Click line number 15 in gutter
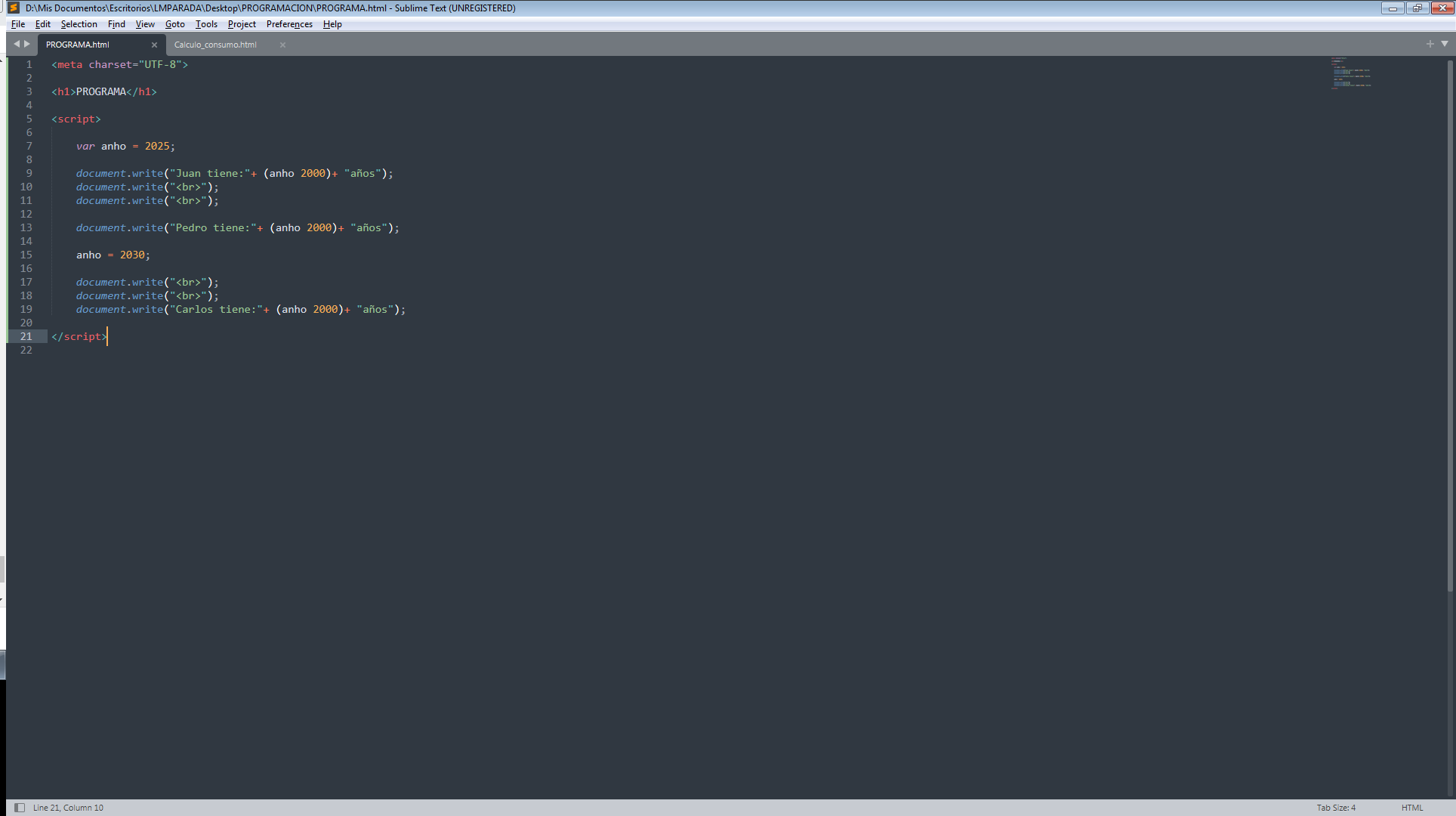Screen dimensions: 1456x816 coord(26,255)
